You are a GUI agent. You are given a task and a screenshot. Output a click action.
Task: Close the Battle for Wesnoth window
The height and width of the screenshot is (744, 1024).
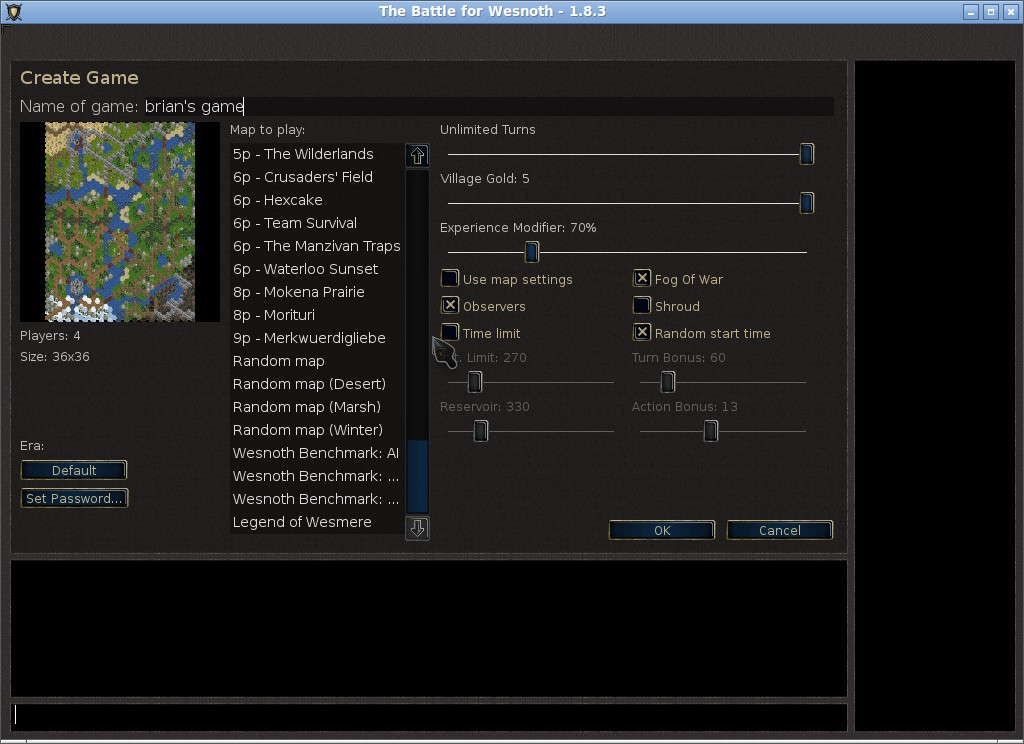(1010, 12)
